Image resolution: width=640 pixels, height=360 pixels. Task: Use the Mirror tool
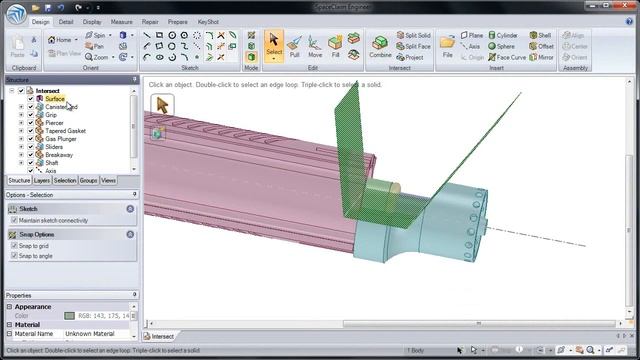point(541,58)
